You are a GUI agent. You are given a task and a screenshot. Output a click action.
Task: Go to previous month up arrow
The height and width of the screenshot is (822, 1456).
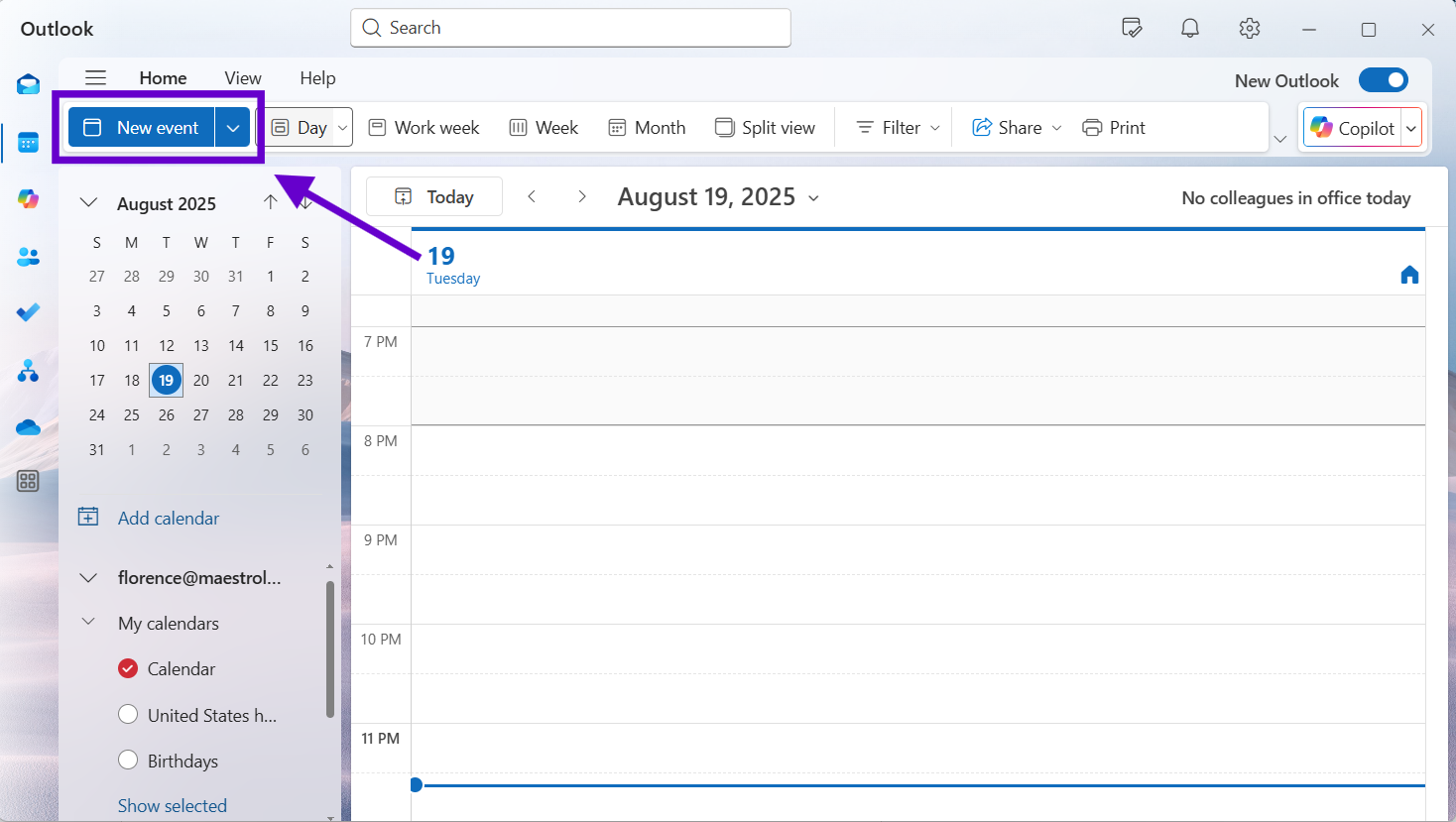(271, 202)
